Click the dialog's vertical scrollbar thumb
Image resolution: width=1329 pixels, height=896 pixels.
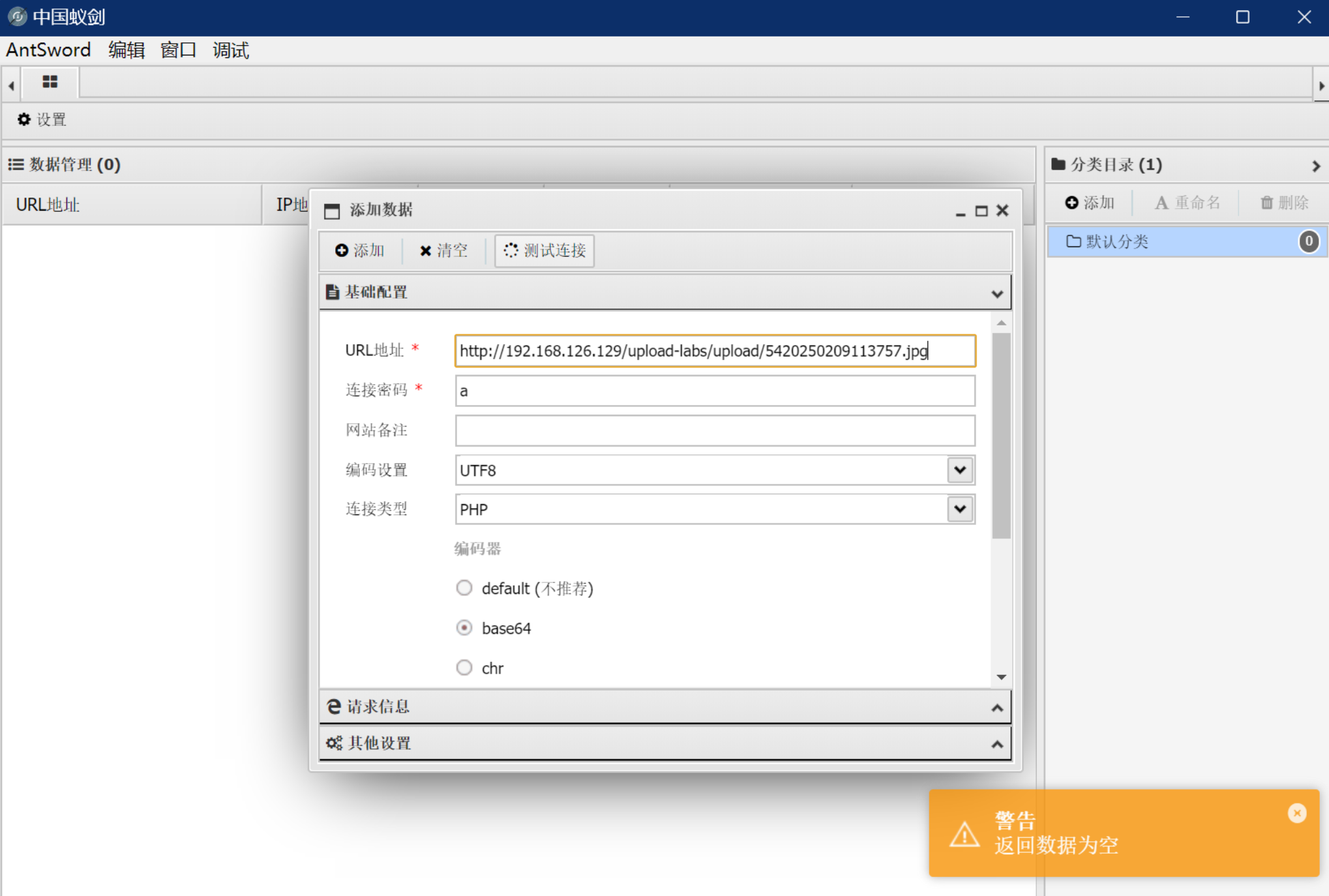[1001, 436]
